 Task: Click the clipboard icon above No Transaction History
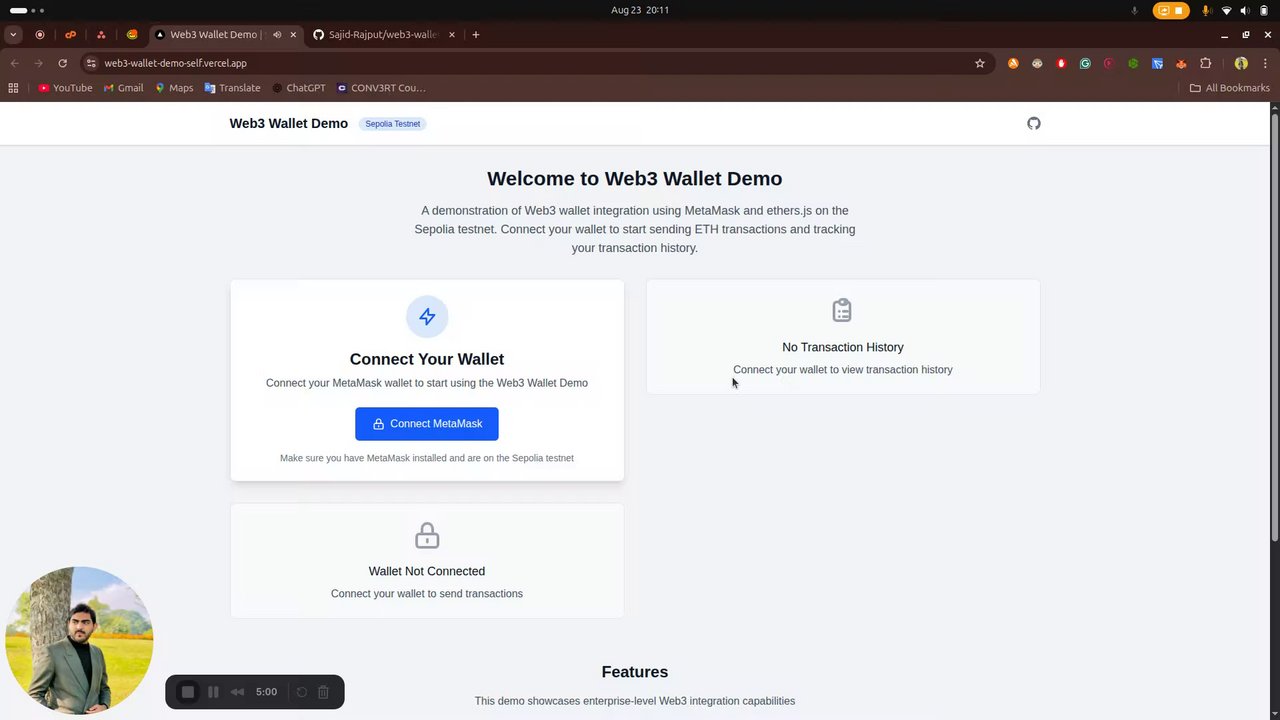pos(842,310)
